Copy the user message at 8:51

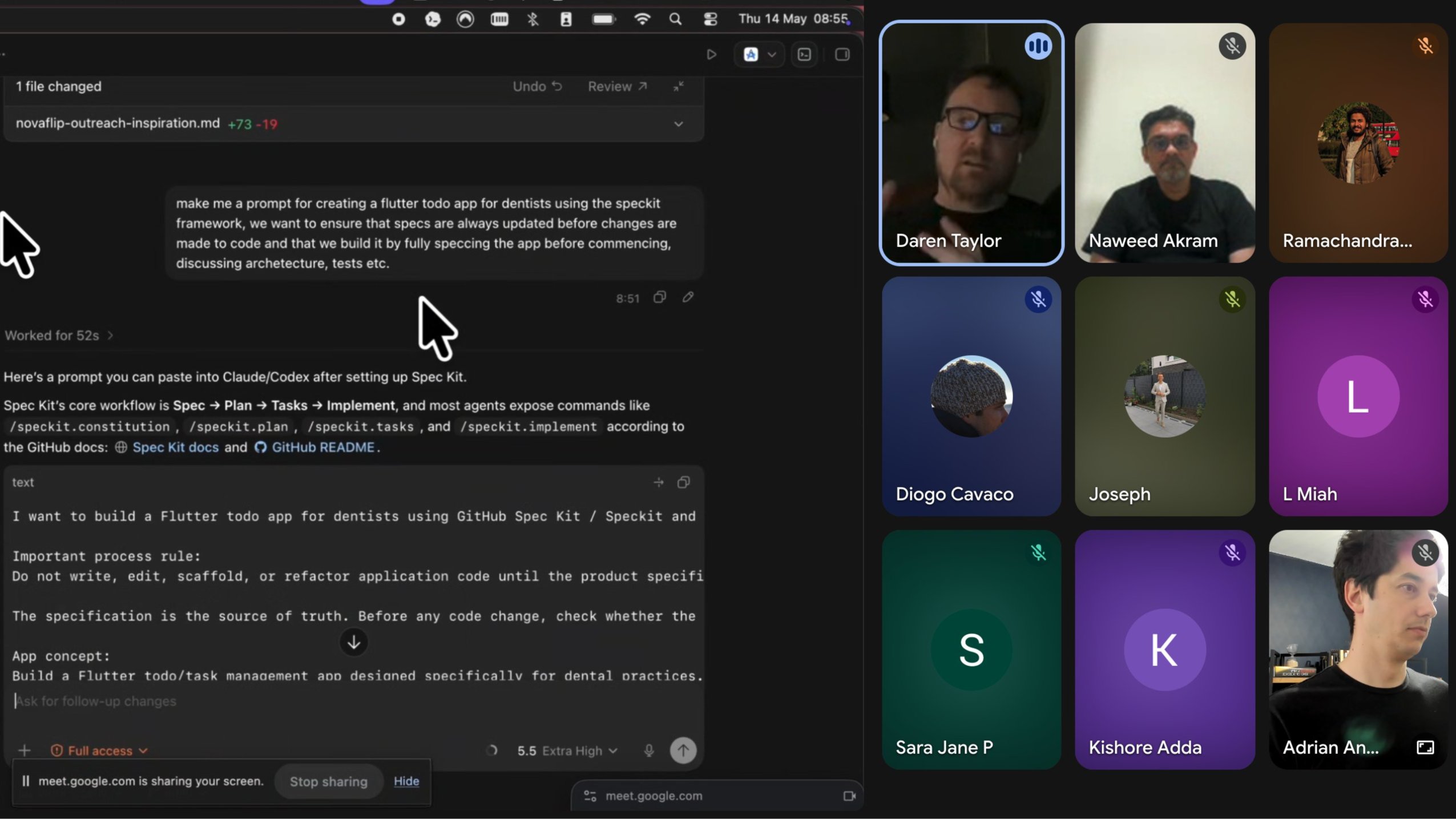point(660,297)
